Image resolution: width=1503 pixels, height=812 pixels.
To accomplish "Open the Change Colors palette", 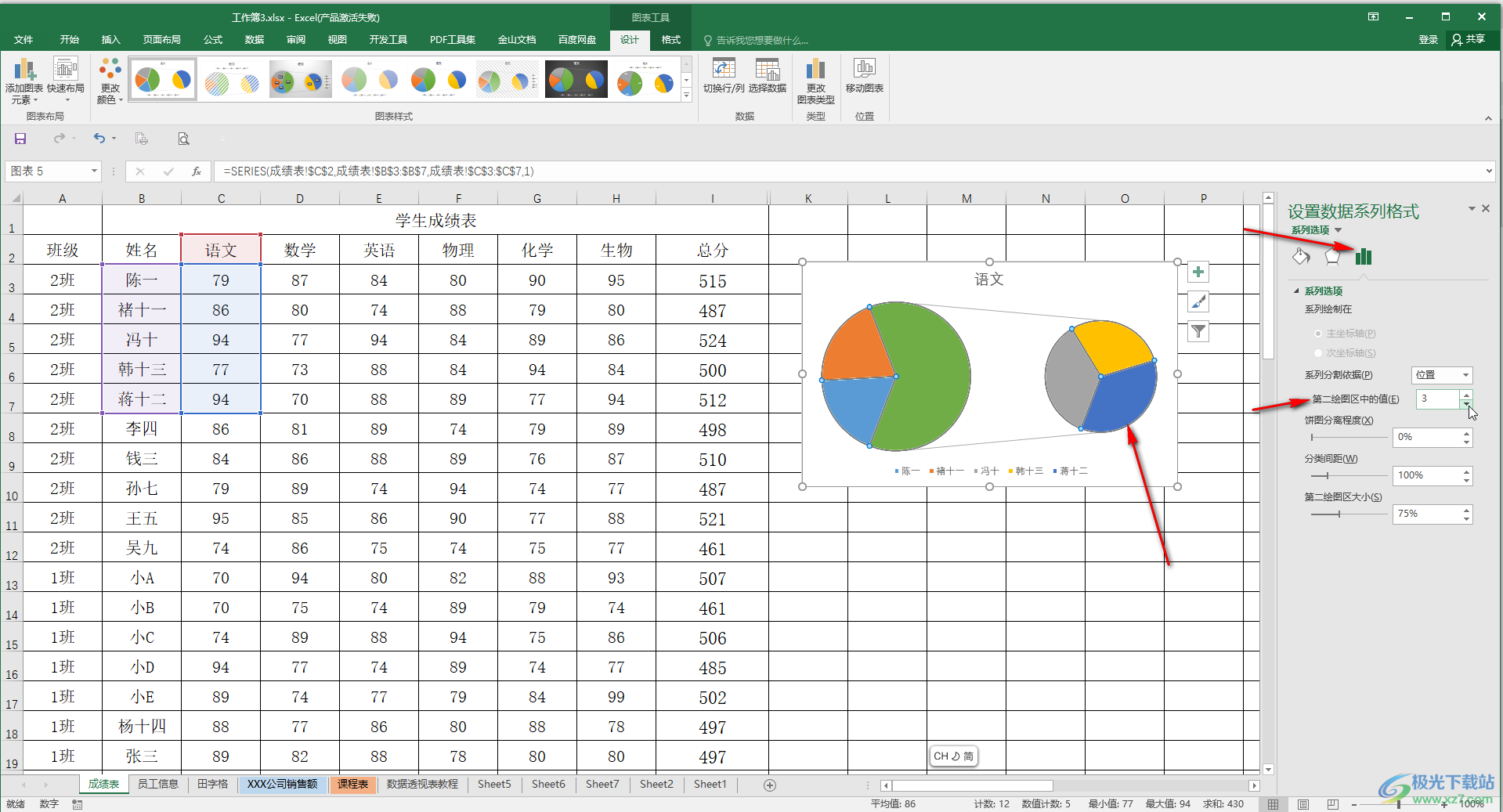I will [110, 81].
